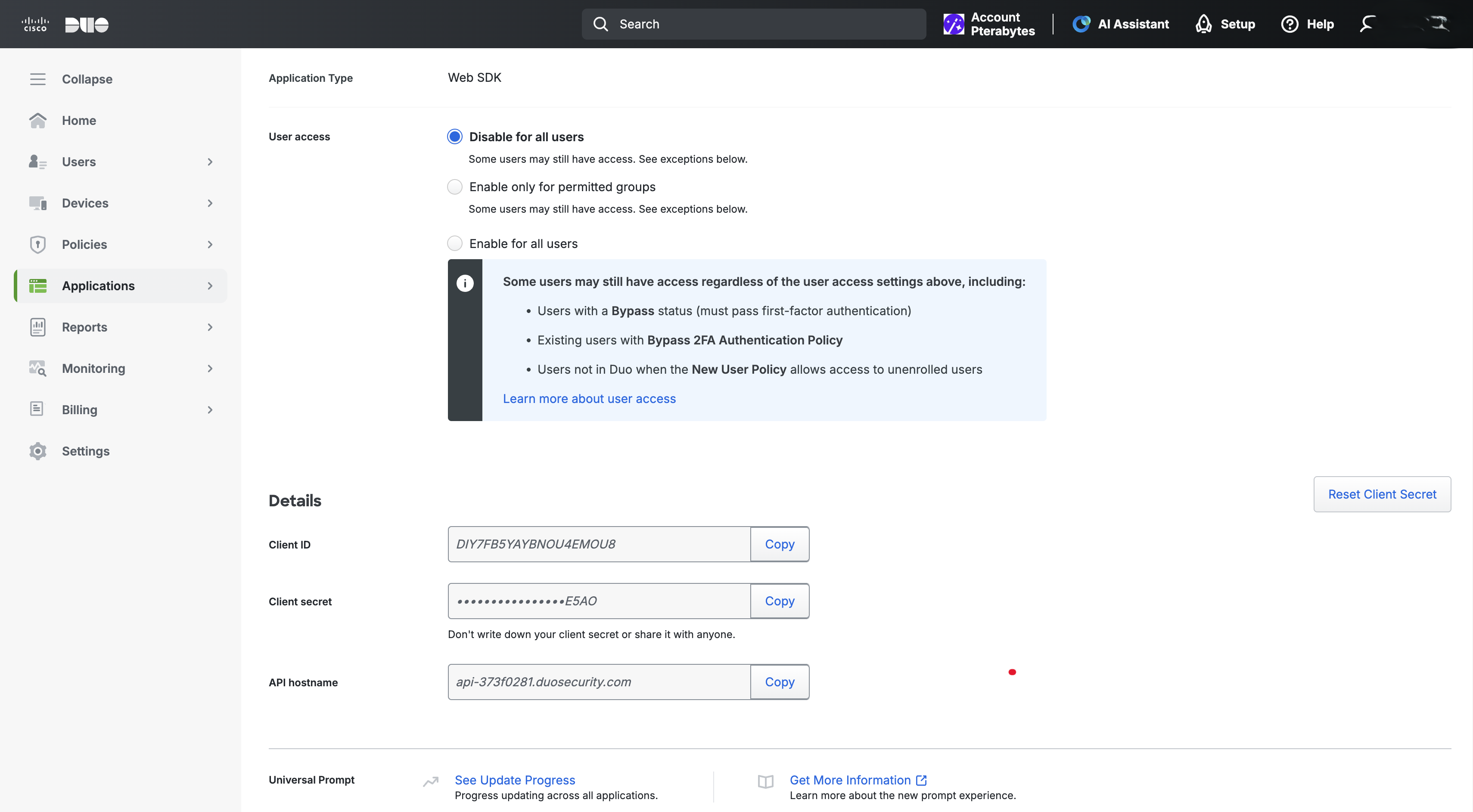This screenshot has height=812, width=1473.
Task: Click the Client ID field
Action: pos(599,544)
